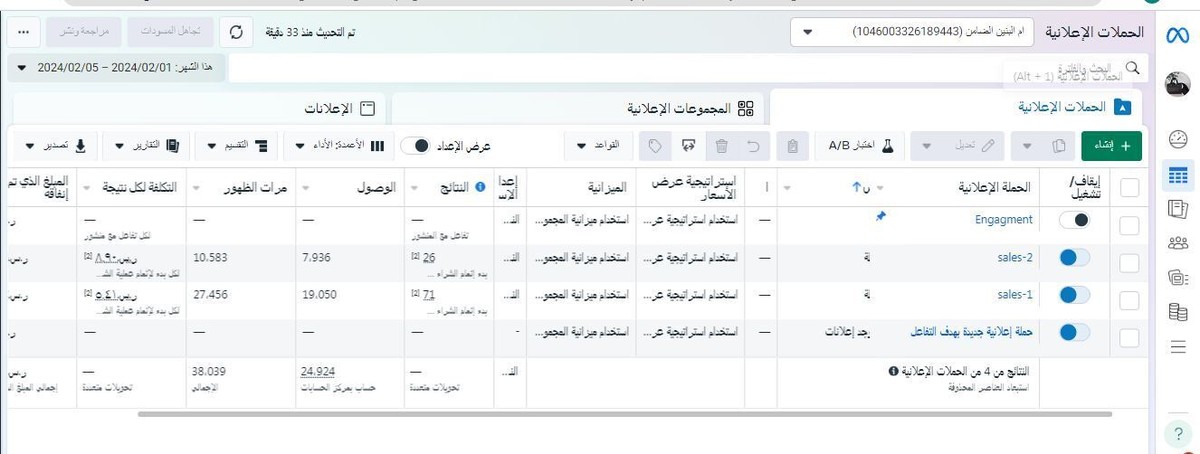Open the sales-1 campaign link
The height and width of the screenshot is (454, 1200).
coord(1015,294)
